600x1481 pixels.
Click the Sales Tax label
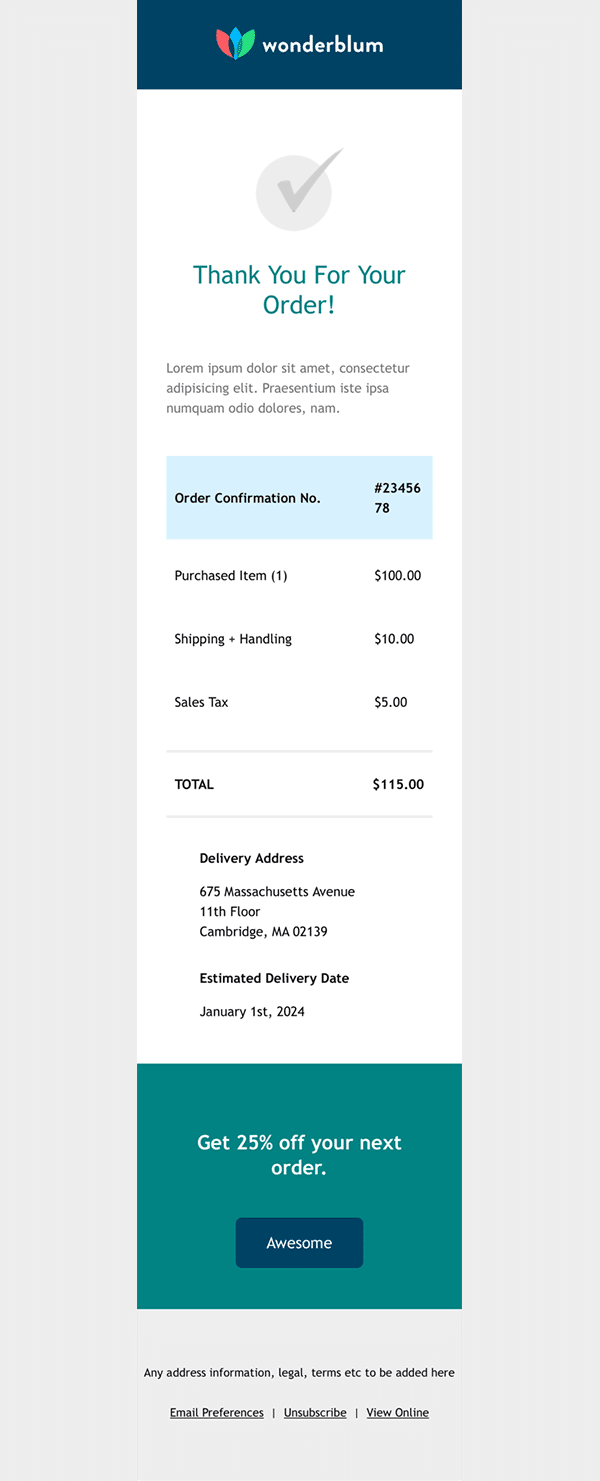click(201, 702)
